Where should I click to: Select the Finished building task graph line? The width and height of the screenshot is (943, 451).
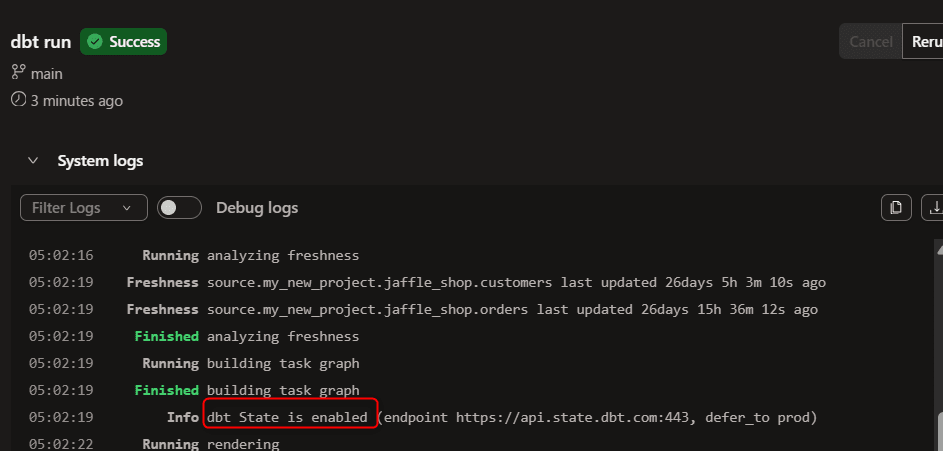[194, 390]
